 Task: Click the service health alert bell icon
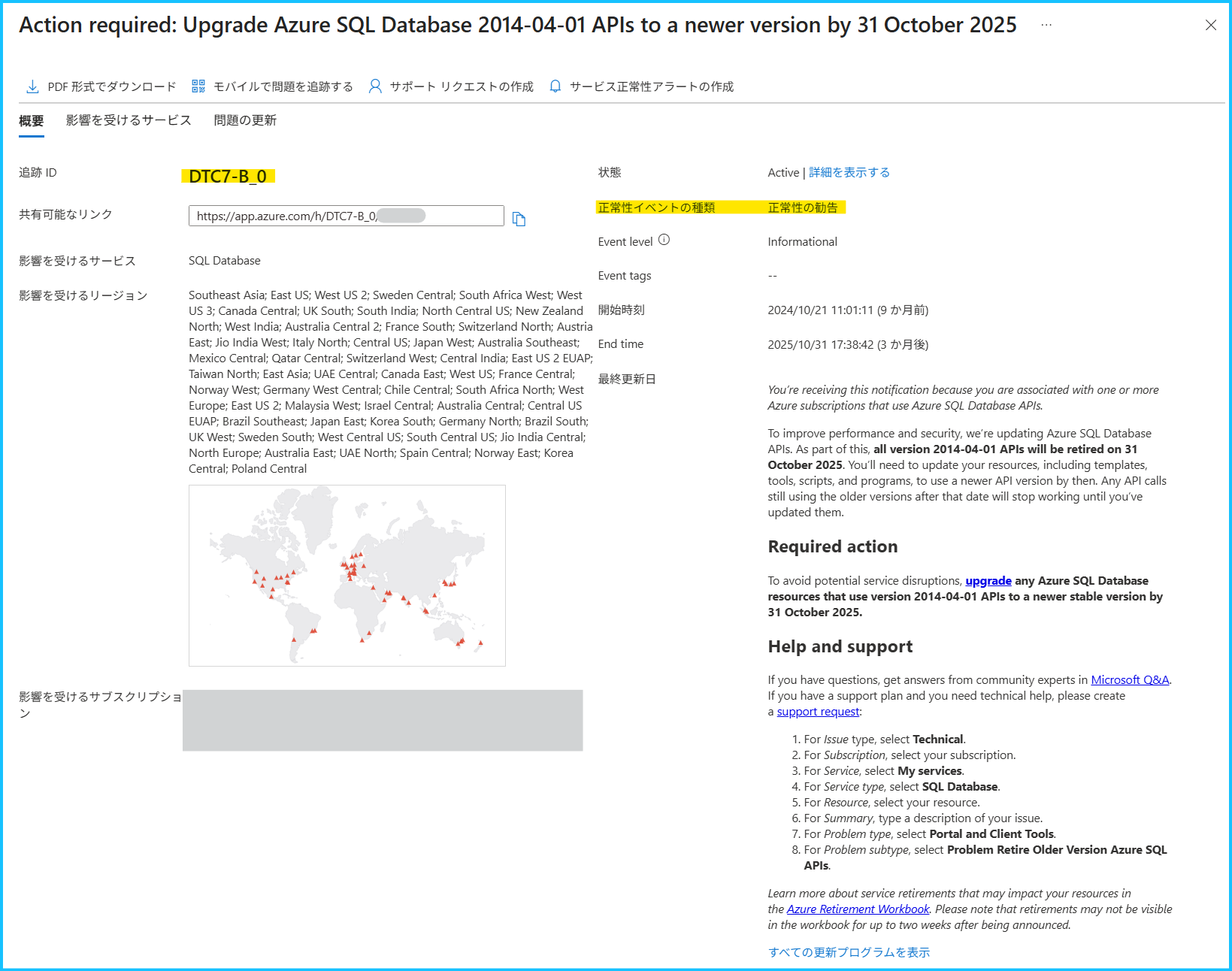click(555, 86)
